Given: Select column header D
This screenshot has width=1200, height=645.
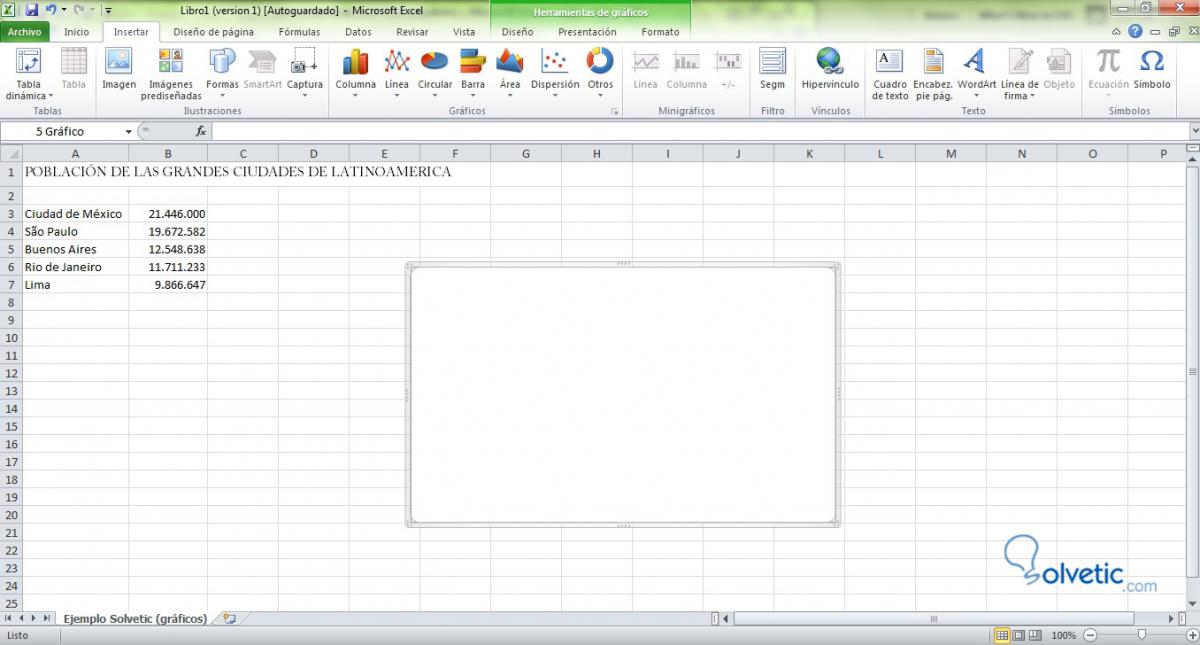Looking at the screenshot, I should pyautogui.click(x=313, y=153).
